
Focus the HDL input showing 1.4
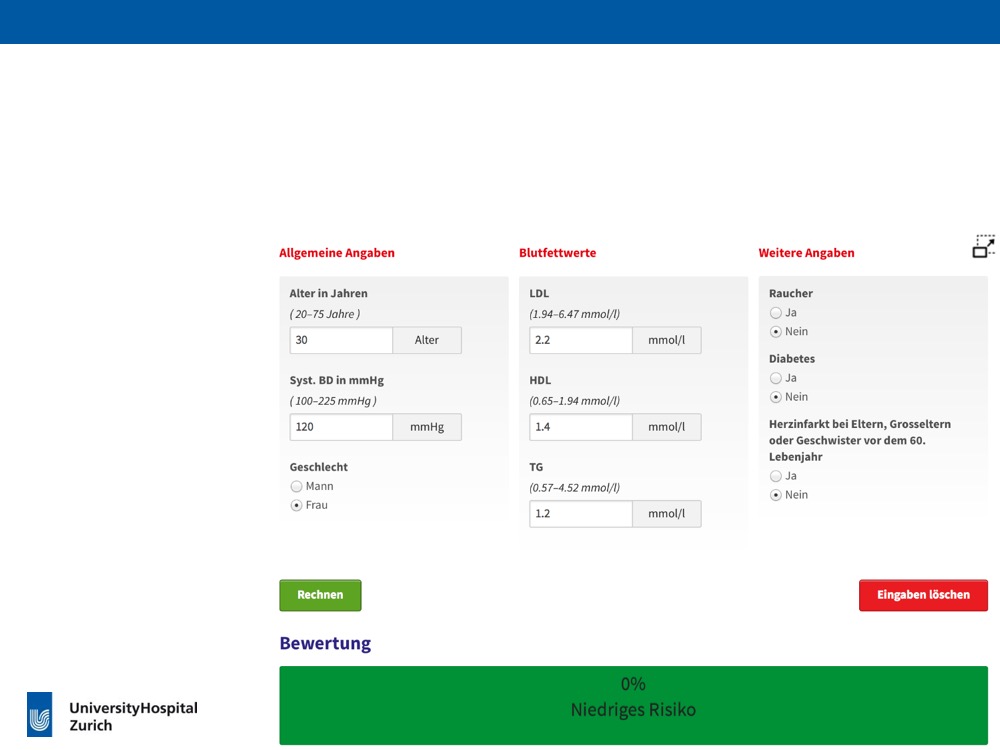point(581,427)
